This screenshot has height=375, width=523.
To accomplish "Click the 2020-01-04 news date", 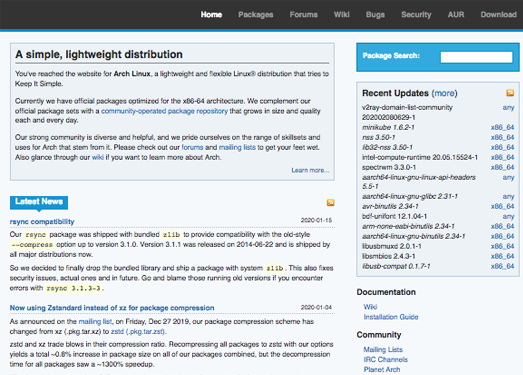I will pyautogui.click(x=316, y=307).
